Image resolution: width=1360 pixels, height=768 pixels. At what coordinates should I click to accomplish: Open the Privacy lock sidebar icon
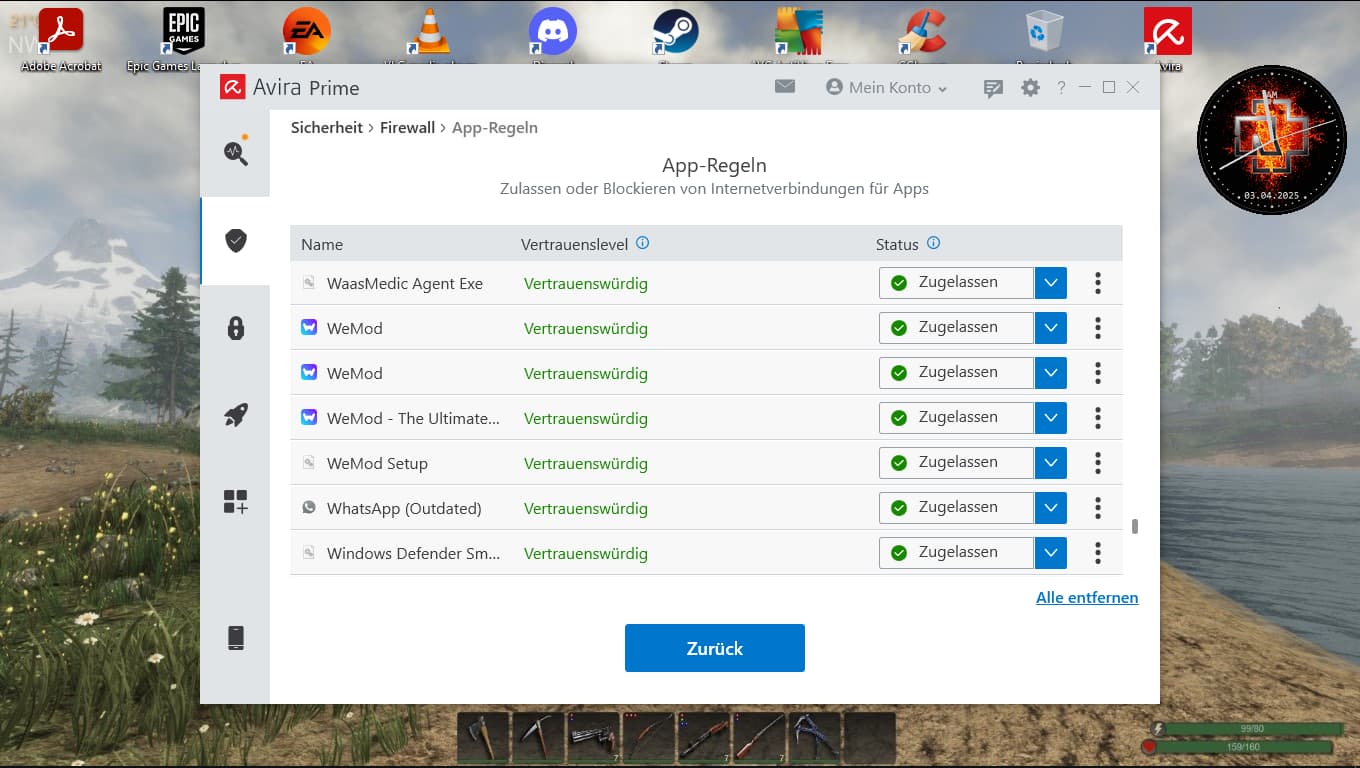click(x=235, y=328)
